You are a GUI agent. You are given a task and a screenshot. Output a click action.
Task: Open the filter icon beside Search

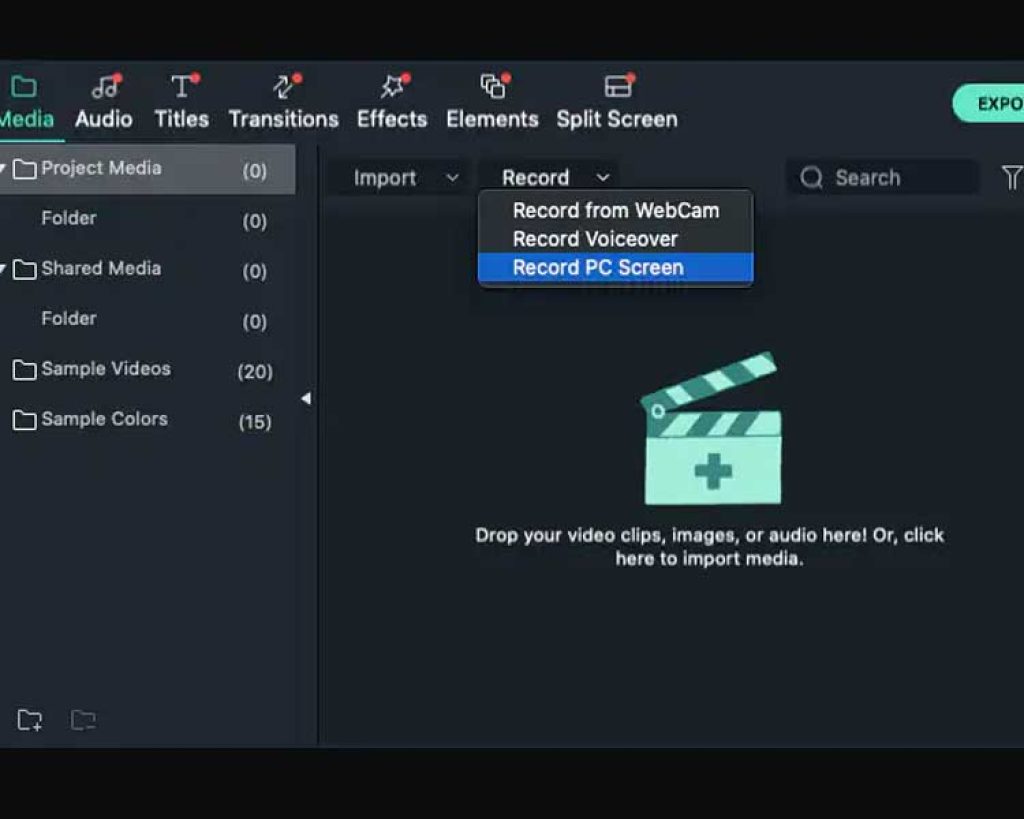click(1011, 178)
